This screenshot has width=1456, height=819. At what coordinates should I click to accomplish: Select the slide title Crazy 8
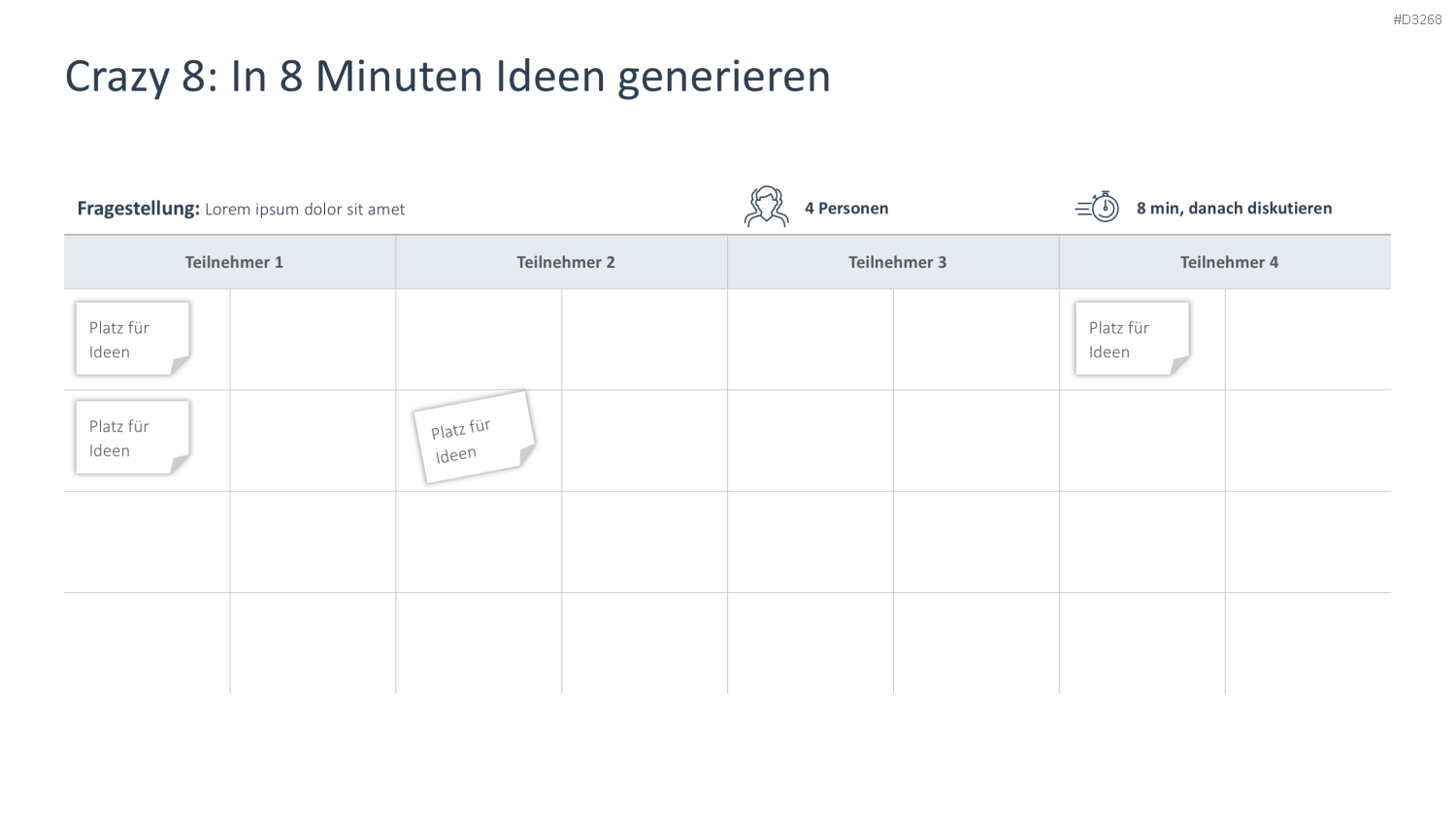[x=447, y=76]
